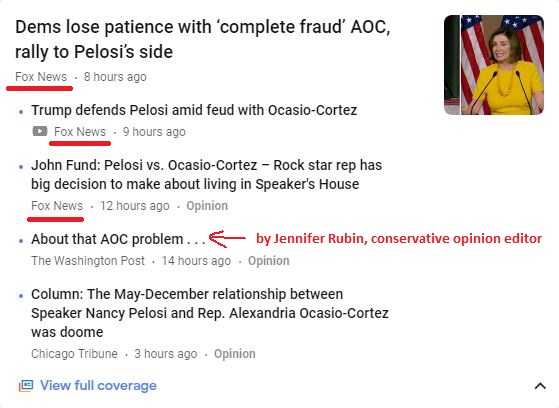Click The Washington Post source label
This screenshot has width=559, height=408.
pyautogui.click(x=88, y=261)
